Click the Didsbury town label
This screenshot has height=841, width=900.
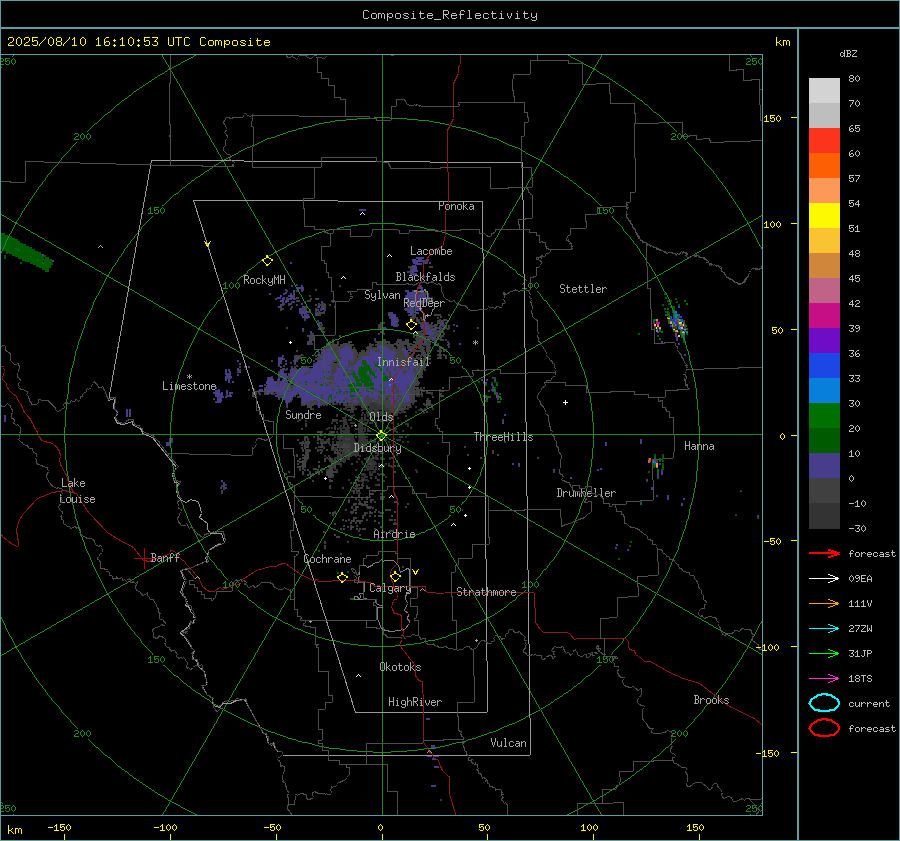(x=377, y=448)
